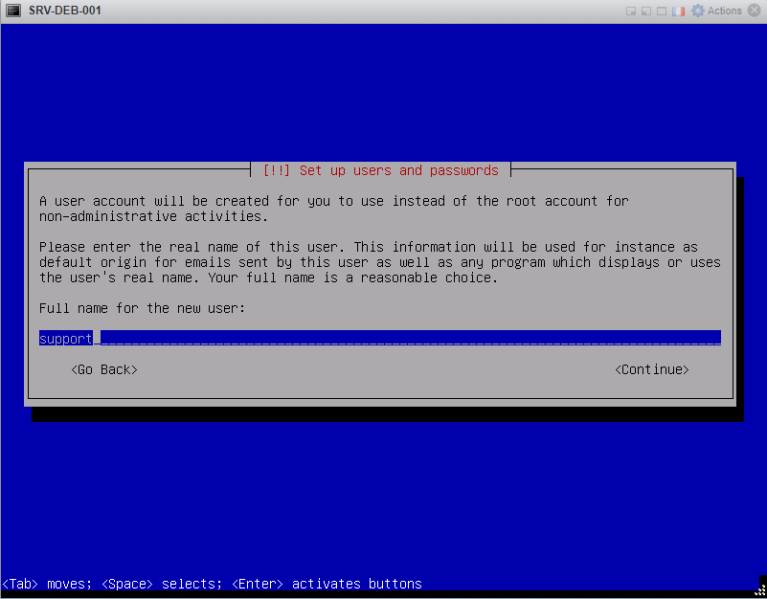Image resolution: width=767 pixels, height=599 pixels.
Task: Click the user account description paragraph
Action: 334,208
